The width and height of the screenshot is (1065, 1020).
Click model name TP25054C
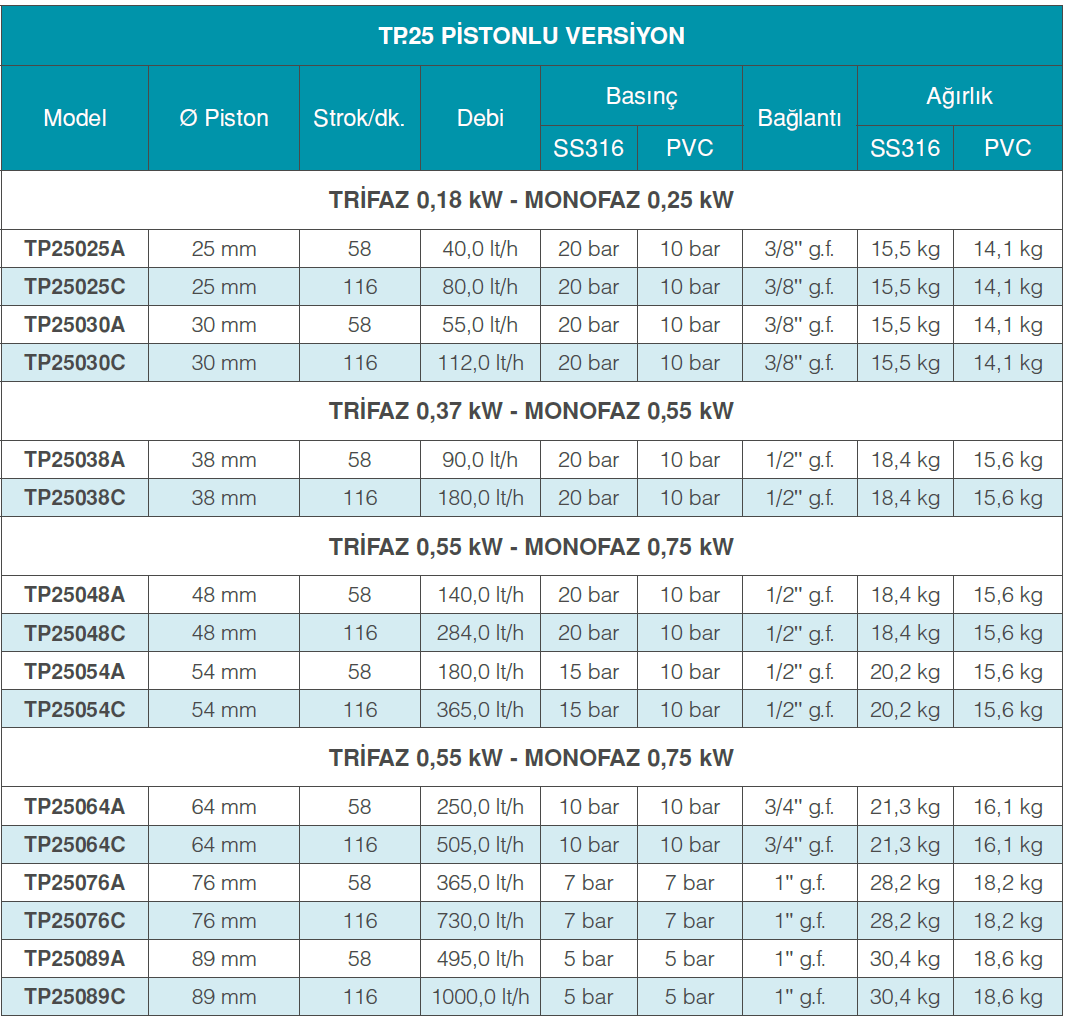pos(75,710)
